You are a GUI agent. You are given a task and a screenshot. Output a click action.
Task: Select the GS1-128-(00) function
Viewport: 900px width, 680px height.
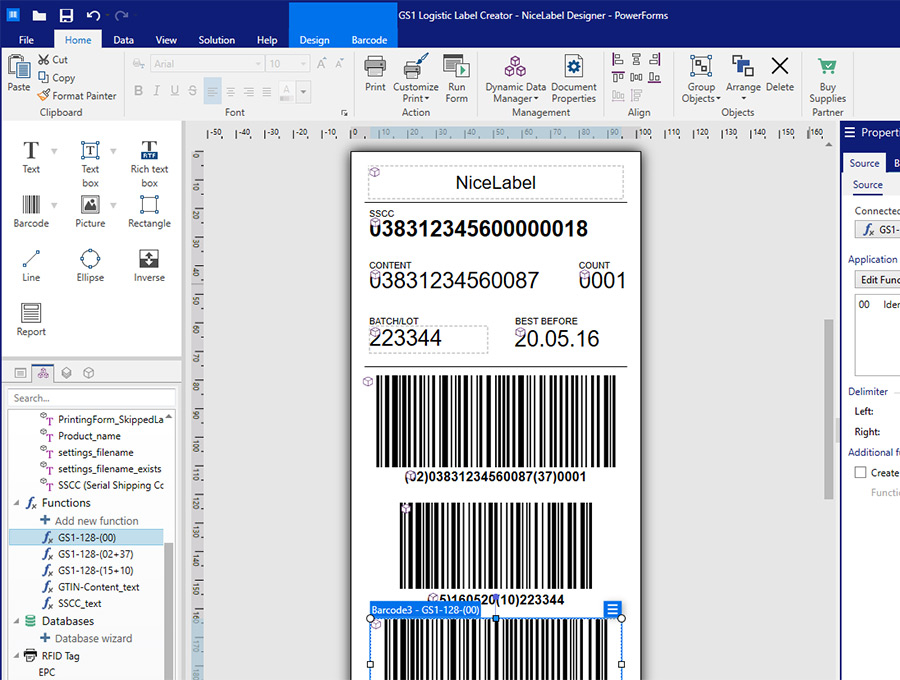click(x=87, y=537)
